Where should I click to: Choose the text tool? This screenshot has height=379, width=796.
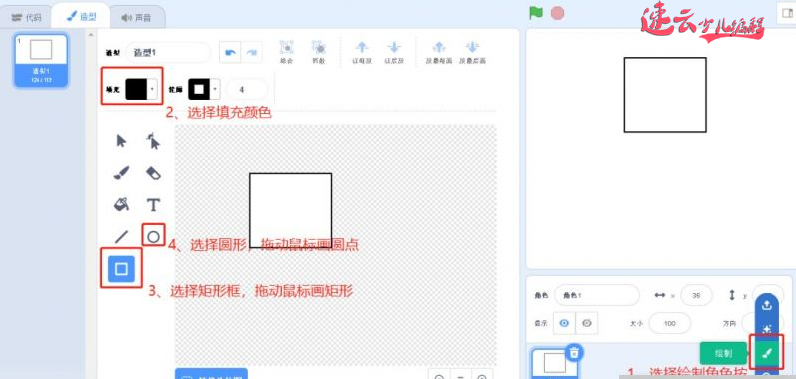[x=153, y=205]
